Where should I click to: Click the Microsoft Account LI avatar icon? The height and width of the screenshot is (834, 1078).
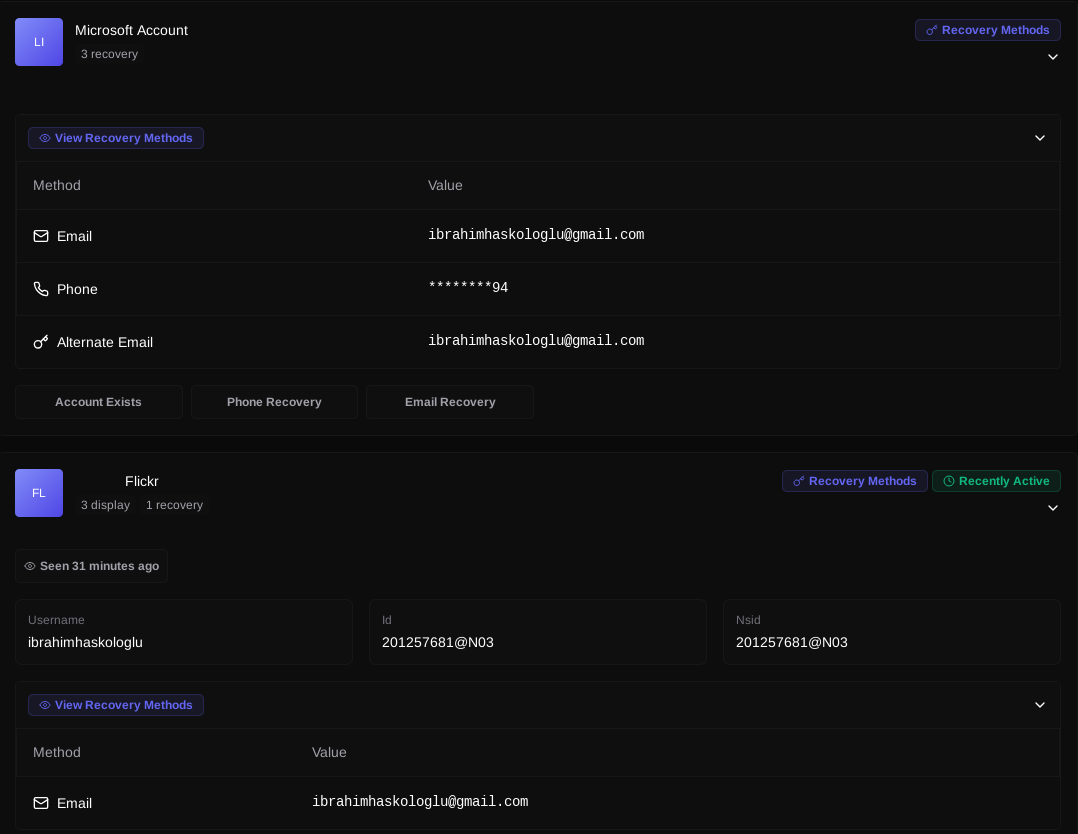coord(39,42)
